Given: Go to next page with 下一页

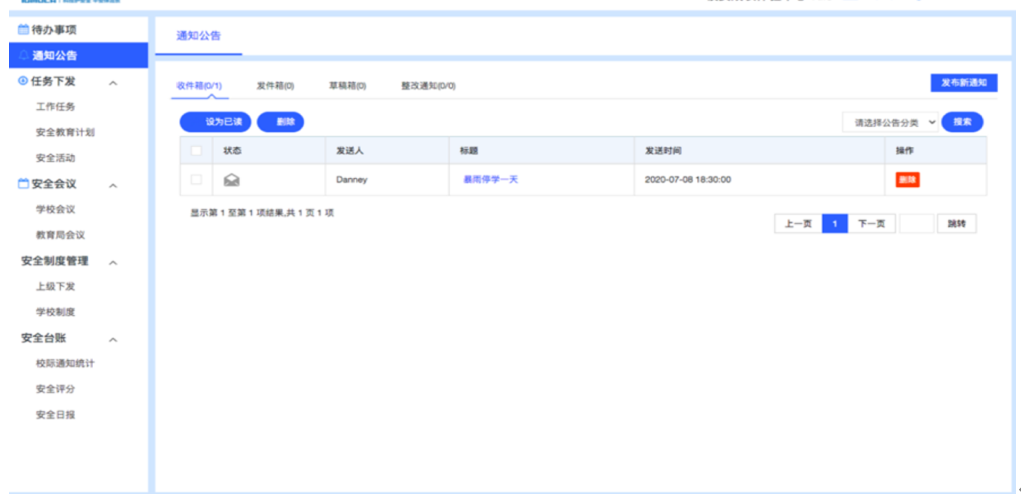Looking at the screenshot, I should (871, 224).
